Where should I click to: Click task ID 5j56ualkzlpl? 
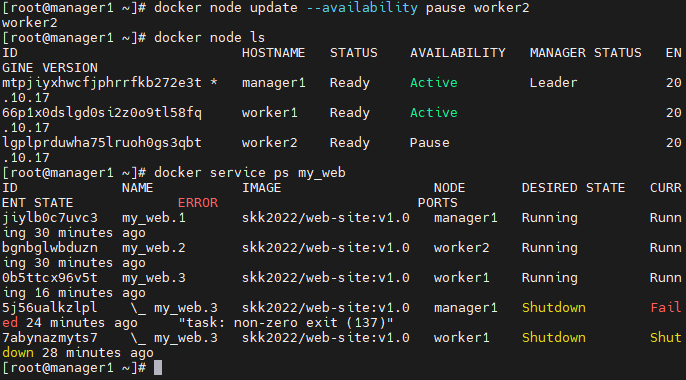(50, 308)
